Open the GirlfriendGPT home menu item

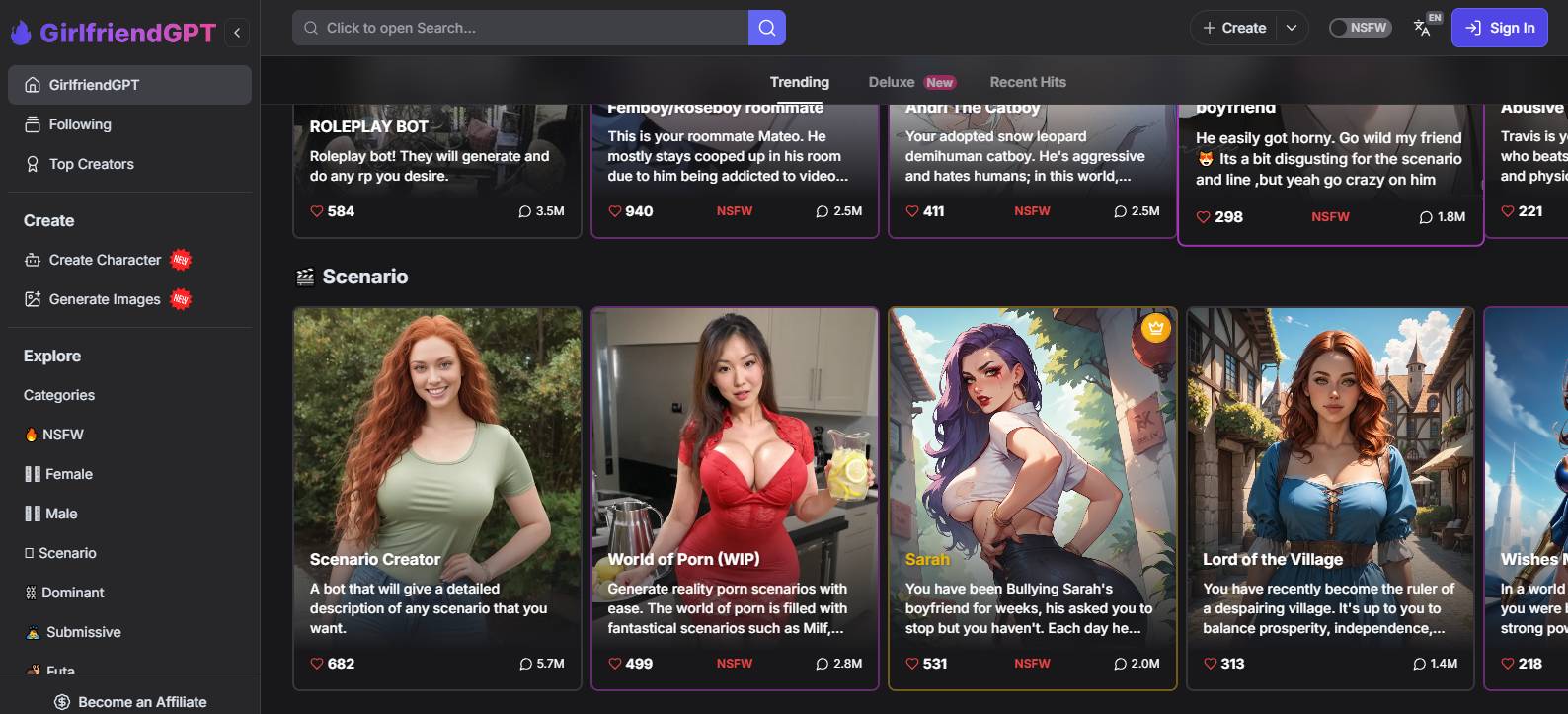click(129, 85)
